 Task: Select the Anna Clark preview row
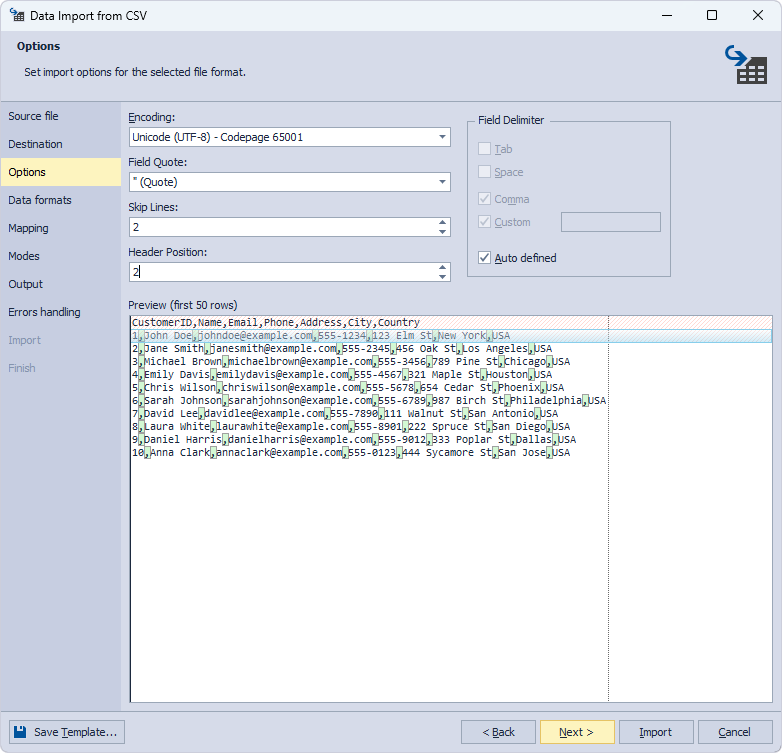(x=451, y=452)
